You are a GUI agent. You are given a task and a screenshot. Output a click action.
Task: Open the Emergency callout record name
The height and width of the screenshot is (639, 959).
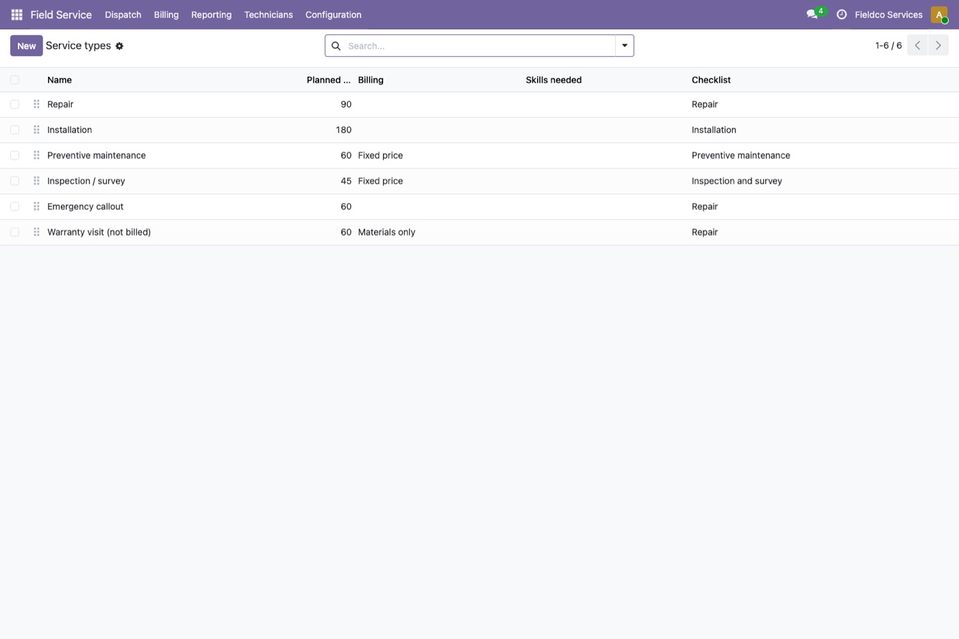tap(85, 207)
